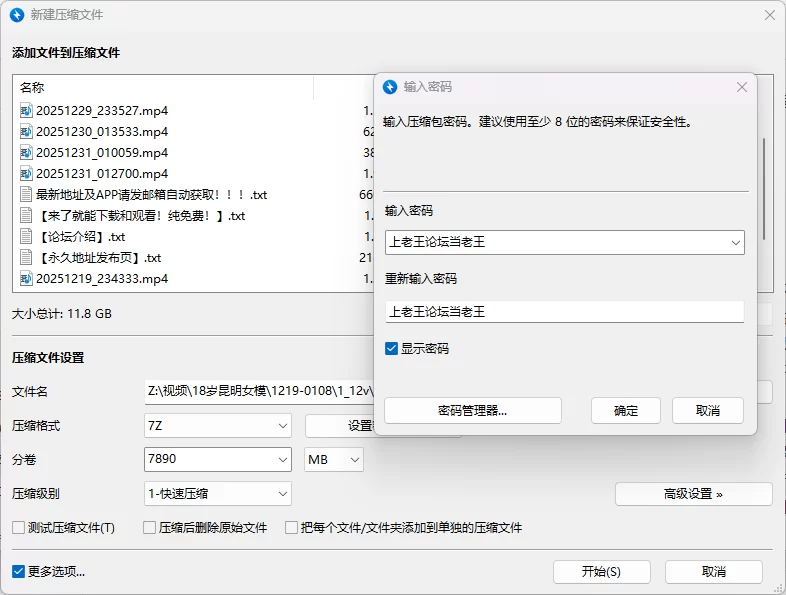Confirm password with 确定 button
The image size is (786, 595).
pyautogui.click(x=626, y=411)
